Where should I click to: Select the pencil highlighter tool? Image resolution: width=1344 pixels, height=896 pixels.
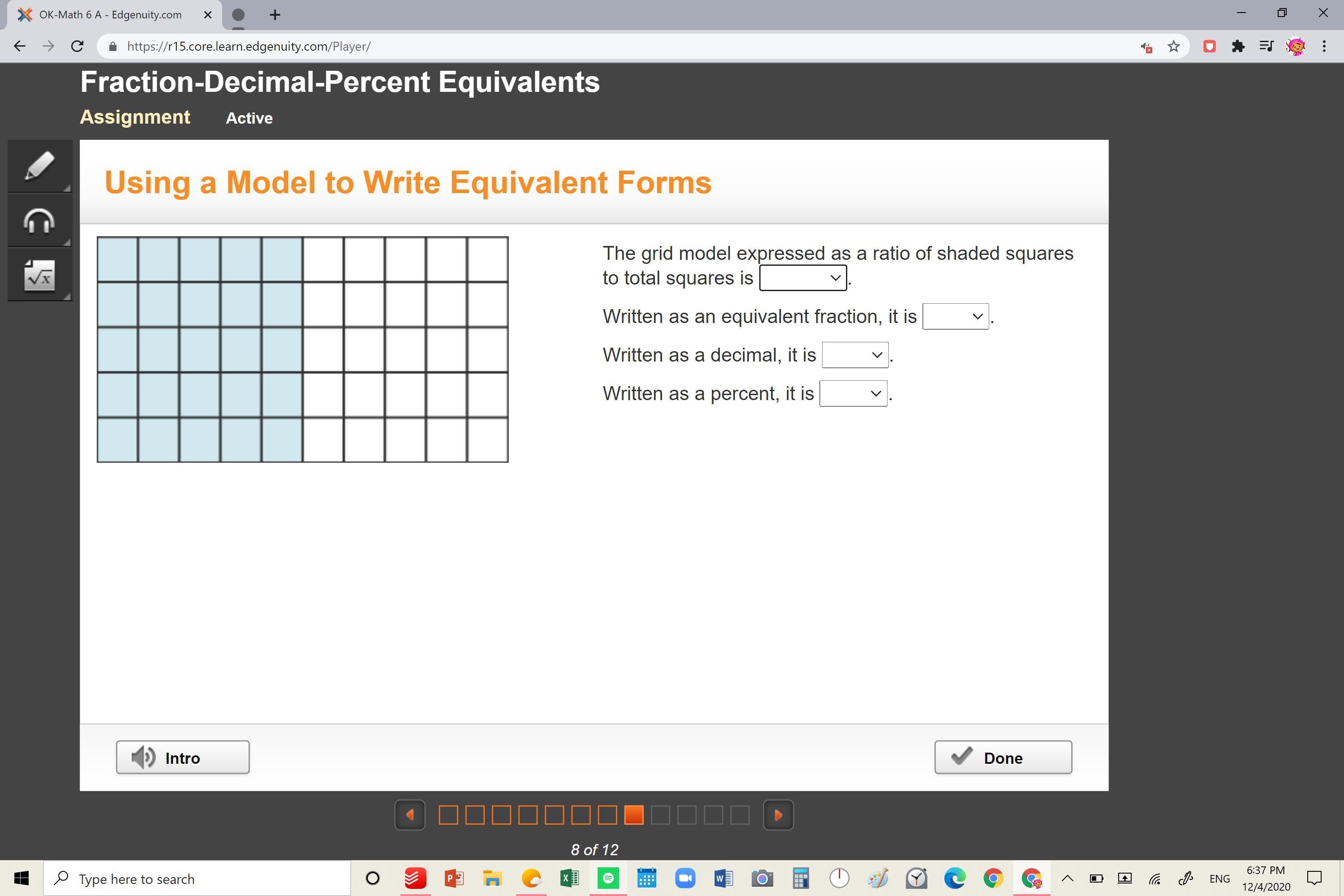click(39, 166)
